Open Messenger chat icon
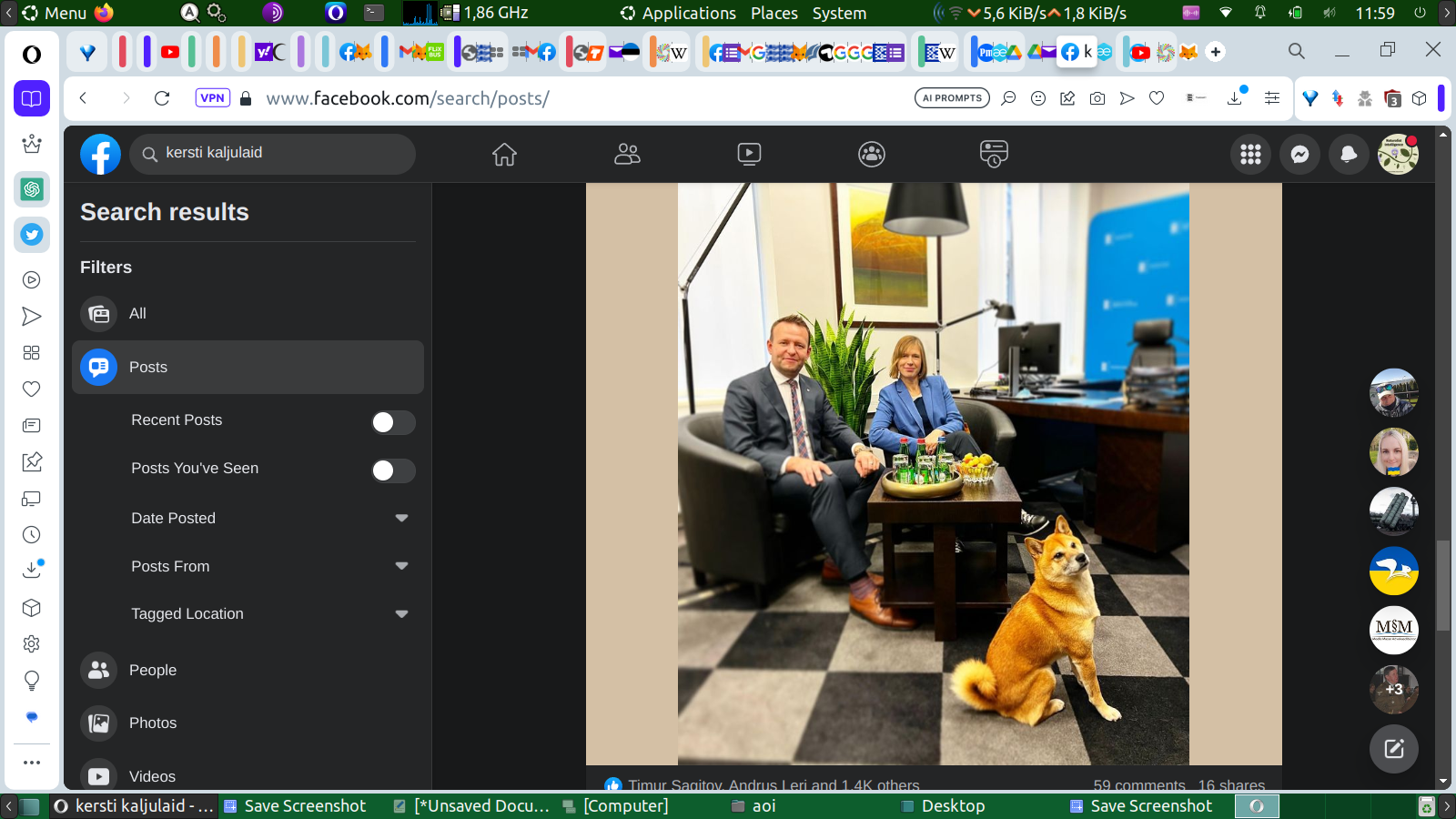This screenshot has height=819, width=1456. (1299, 155)
